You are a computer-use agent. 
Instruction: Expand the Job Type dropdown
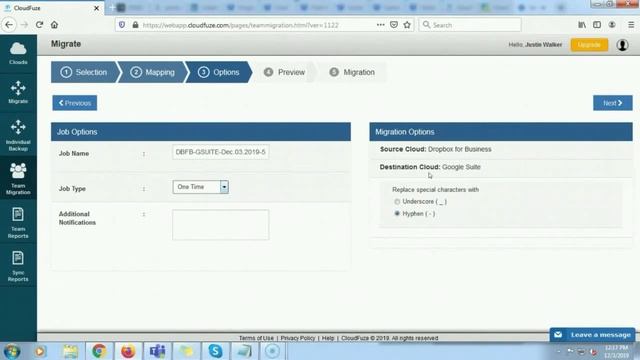coord(200,187)
